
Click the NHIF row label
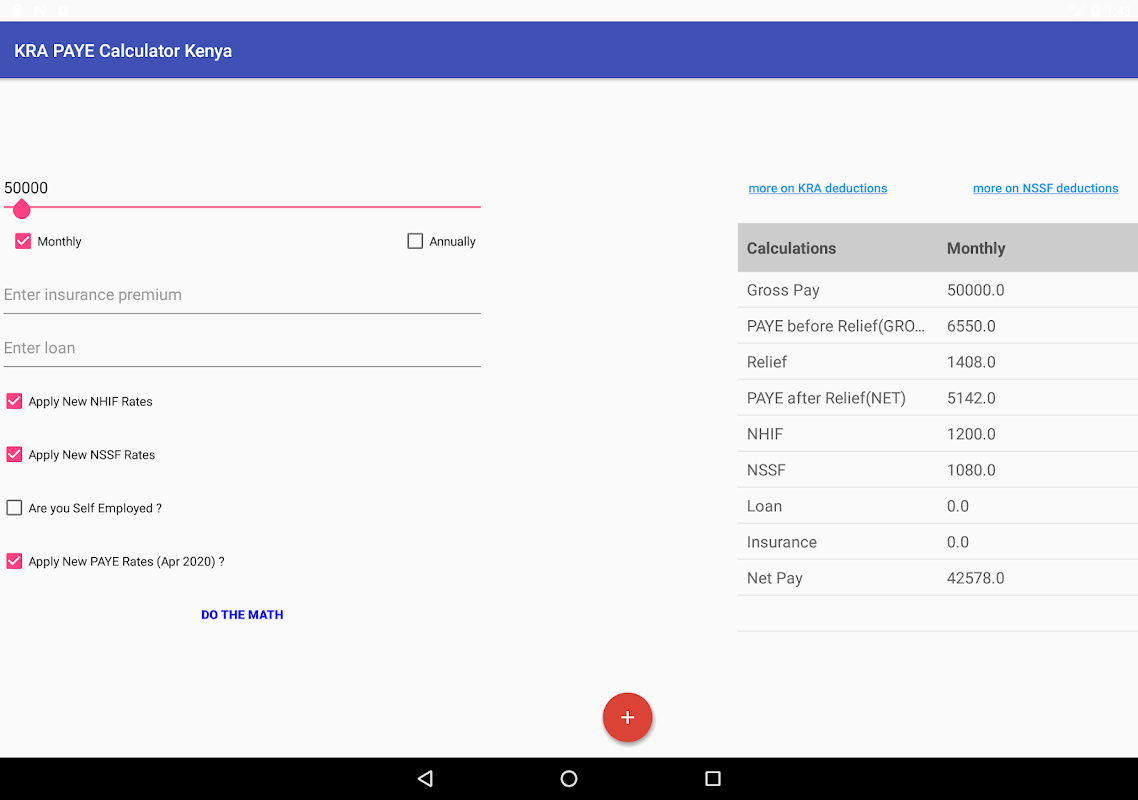[765, 434]
